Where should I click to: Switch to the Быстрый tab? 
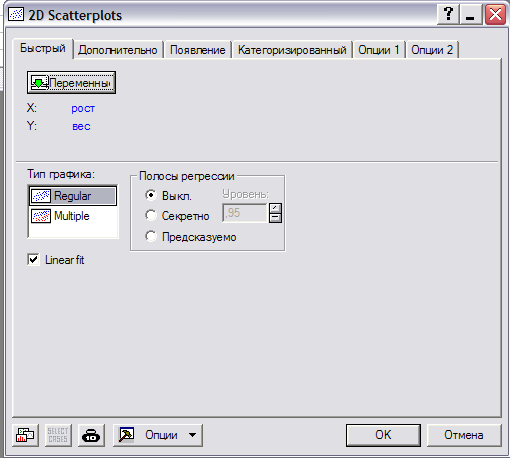43,48
